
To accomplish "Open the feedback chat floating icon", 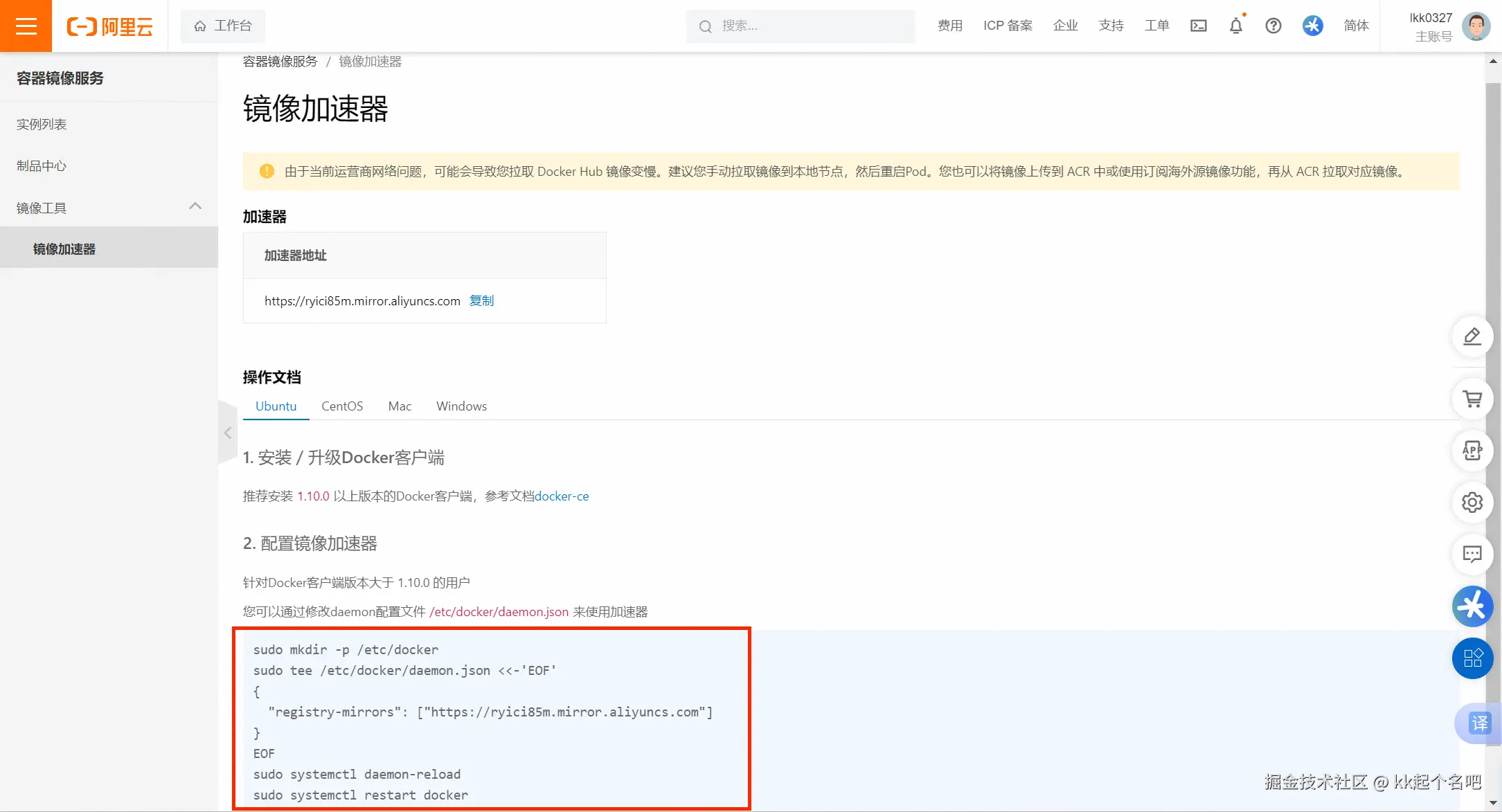I will (1472, 554).
